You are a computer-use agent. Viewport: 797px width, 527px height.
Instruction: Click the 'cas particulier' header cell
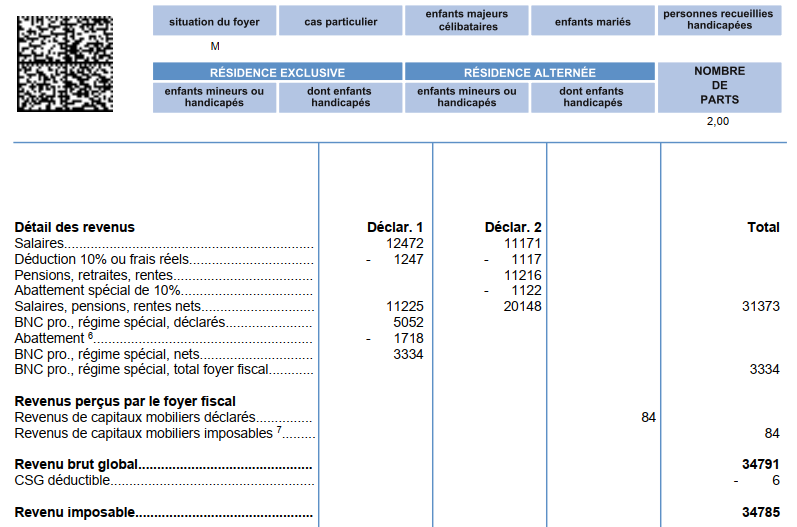coord(341,21)
